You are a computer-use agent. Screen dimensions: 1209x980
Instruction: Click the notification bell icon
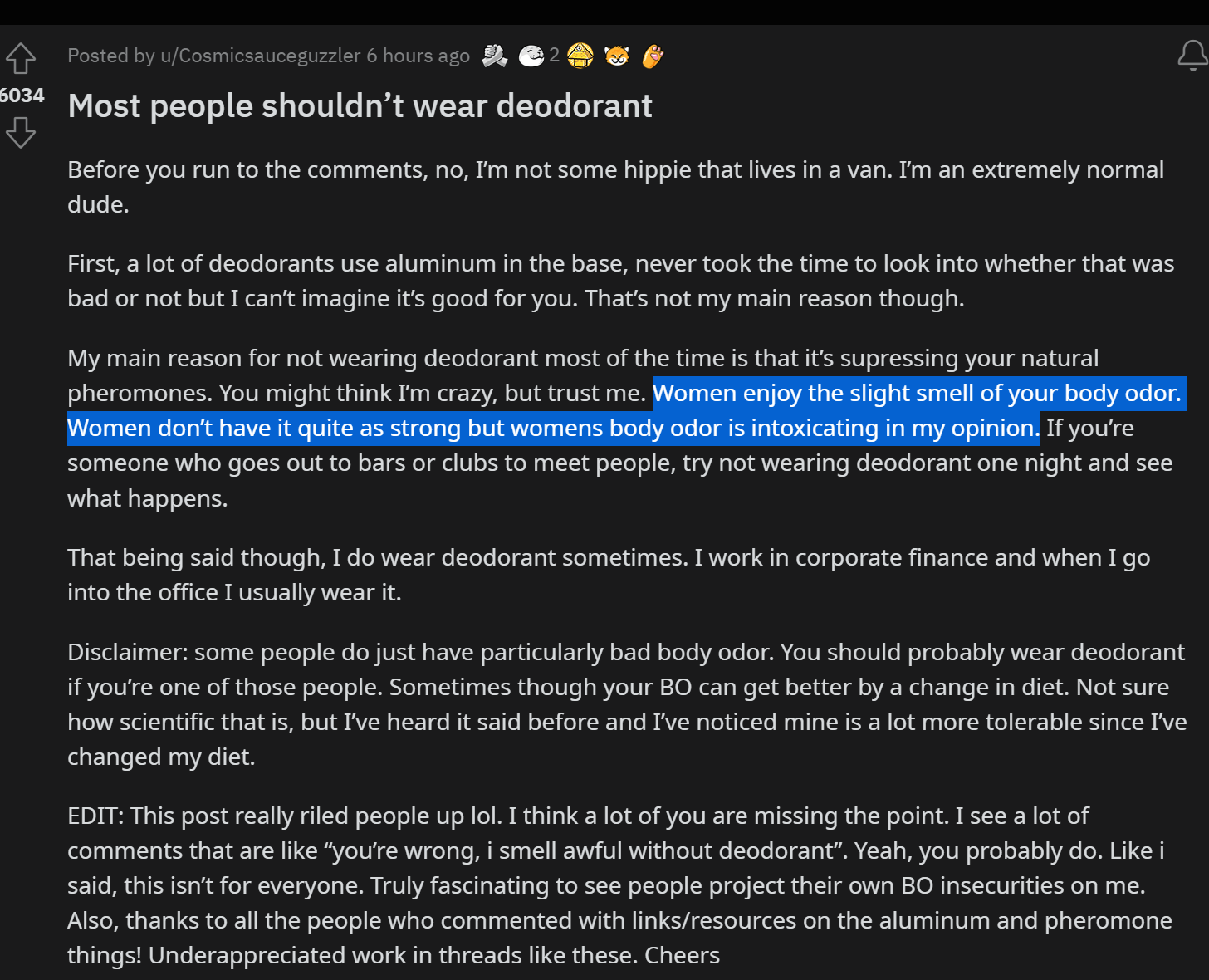tap(1193, 56)
